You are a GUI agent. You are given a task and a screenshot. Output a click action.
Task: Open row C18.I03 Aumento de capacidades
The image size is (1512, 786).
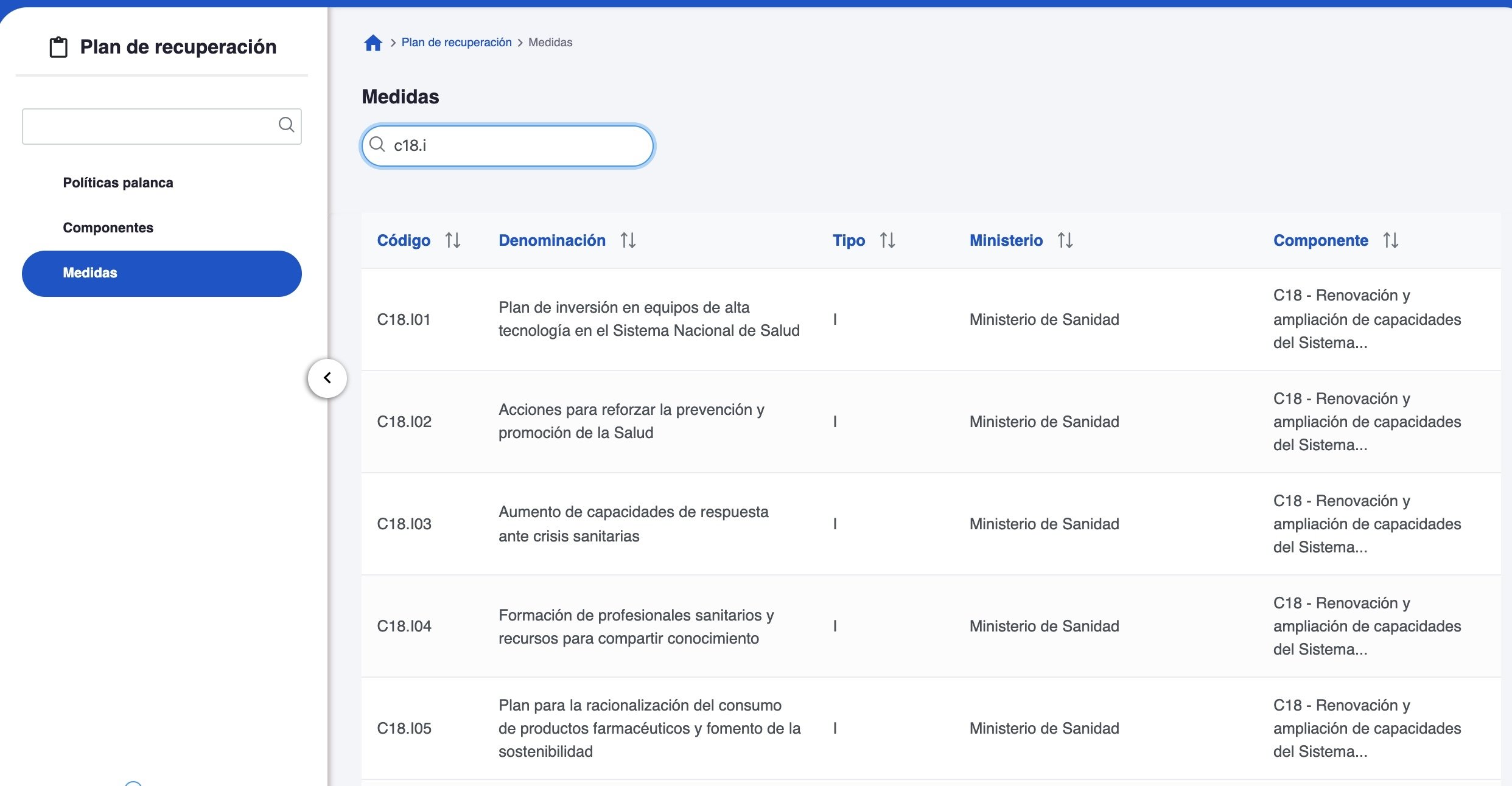click(633, 524)
